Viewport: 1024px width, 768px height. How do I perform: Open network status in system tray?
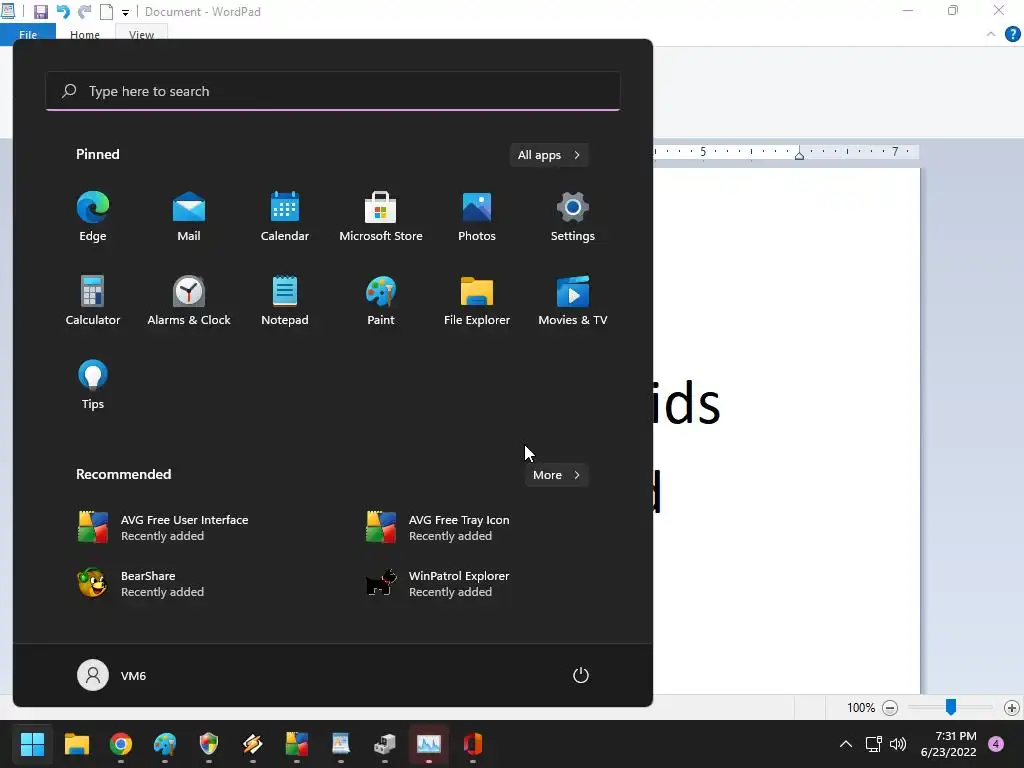pos(873,744)
